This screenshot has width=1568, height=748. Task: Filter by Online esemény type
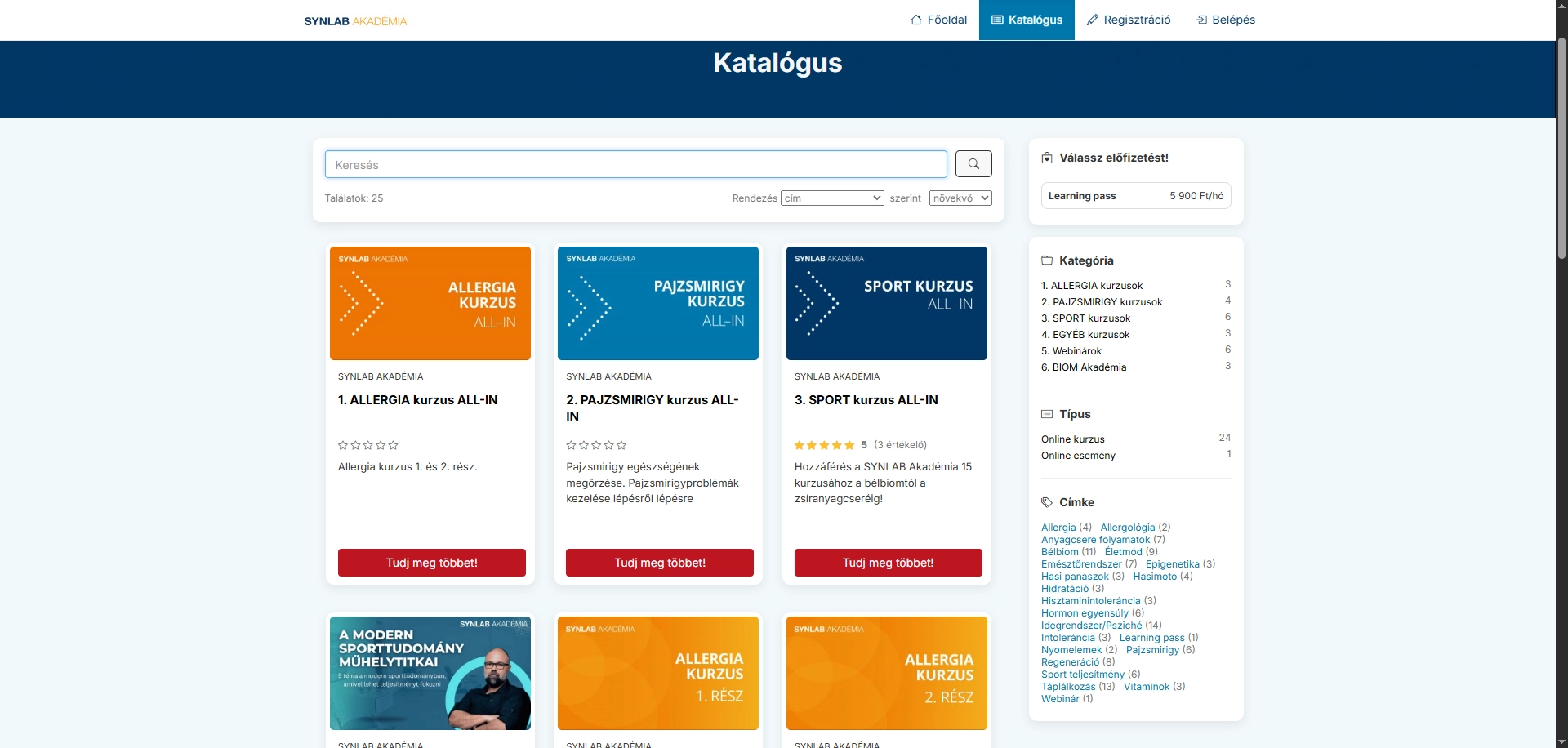pos(1078,456)
